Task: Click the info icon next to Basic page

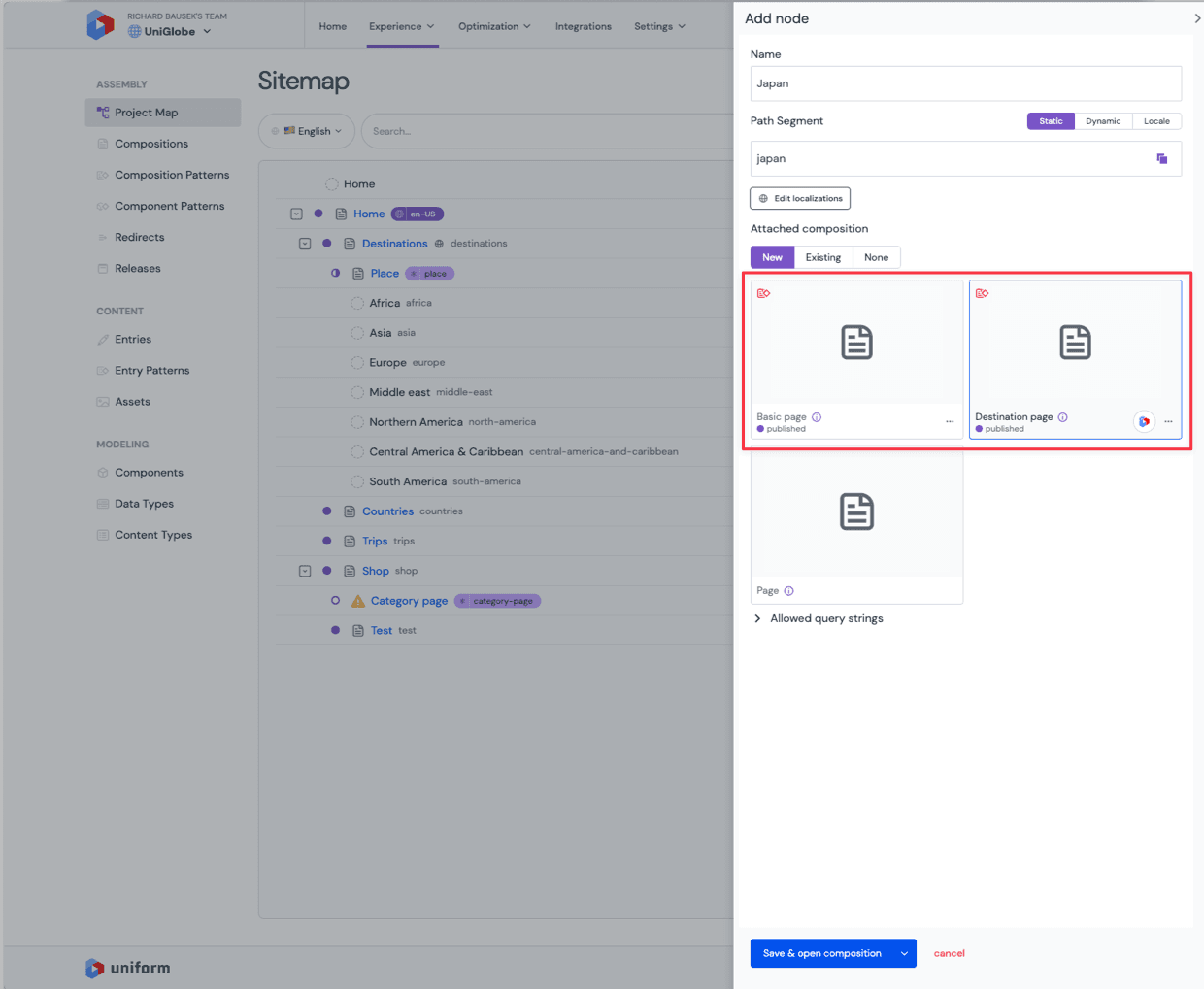Action: tap(817, 417)
